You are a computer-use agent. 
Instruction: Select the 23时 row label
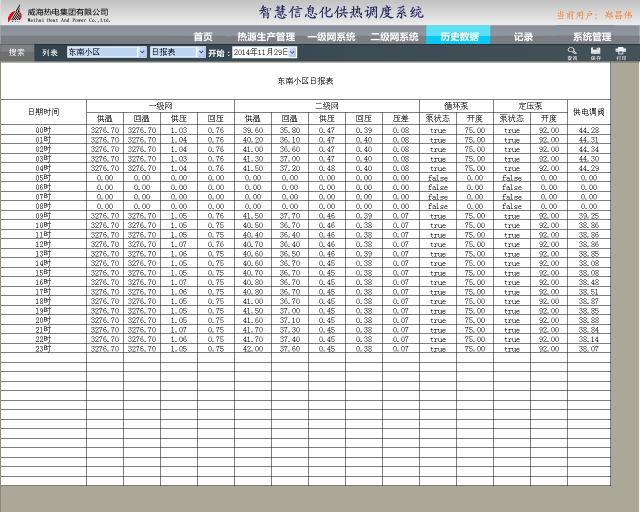(x=43, y=349)
